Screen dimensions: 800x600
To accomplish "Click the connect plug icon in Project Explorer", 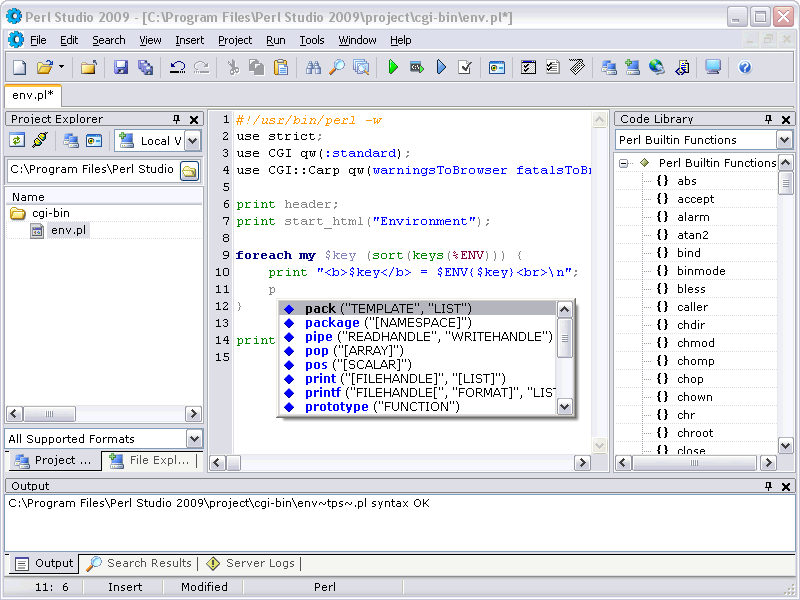I will pyautogui.click(x=40, y=141).
